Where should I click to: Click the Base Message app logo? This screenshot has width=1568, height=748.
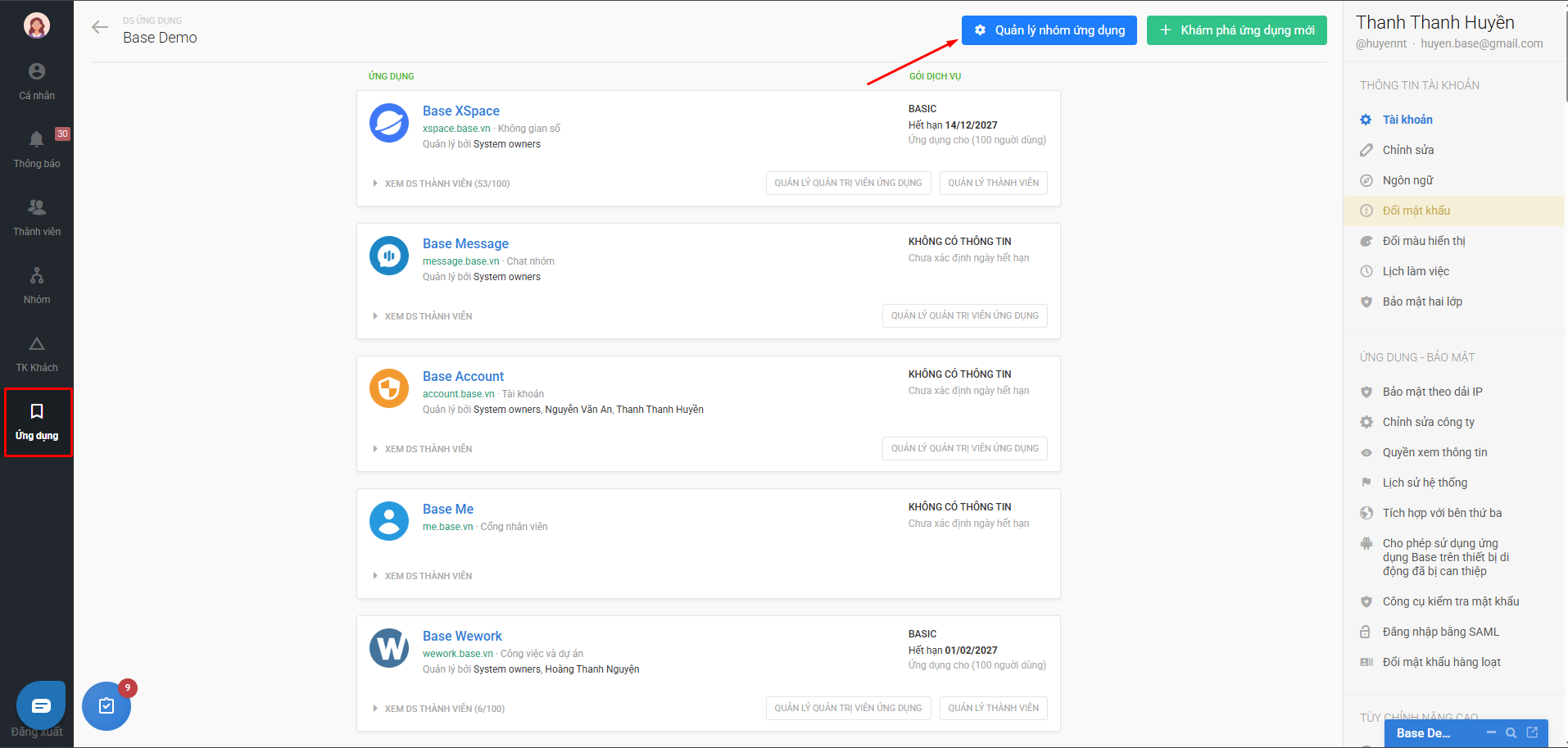tap(389, 256)
